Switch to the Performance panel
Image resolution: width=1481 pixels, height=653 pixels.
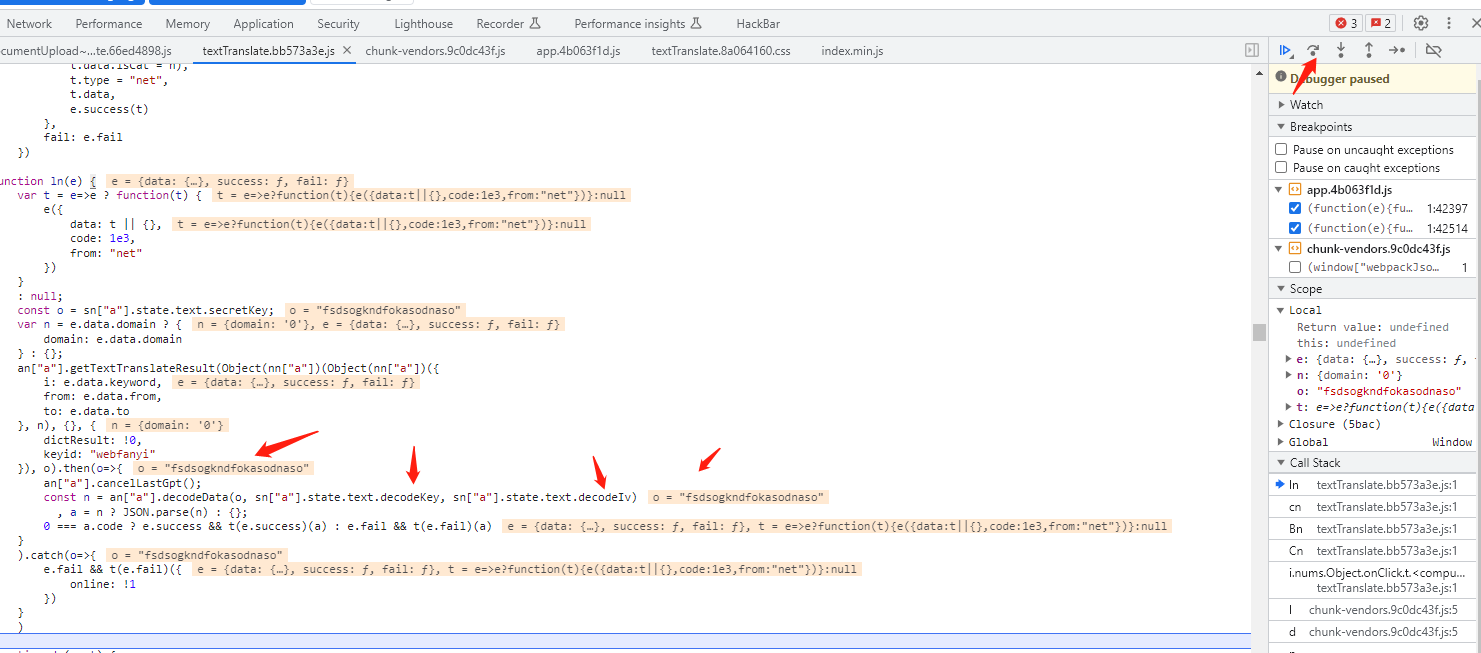coord(109,23)
